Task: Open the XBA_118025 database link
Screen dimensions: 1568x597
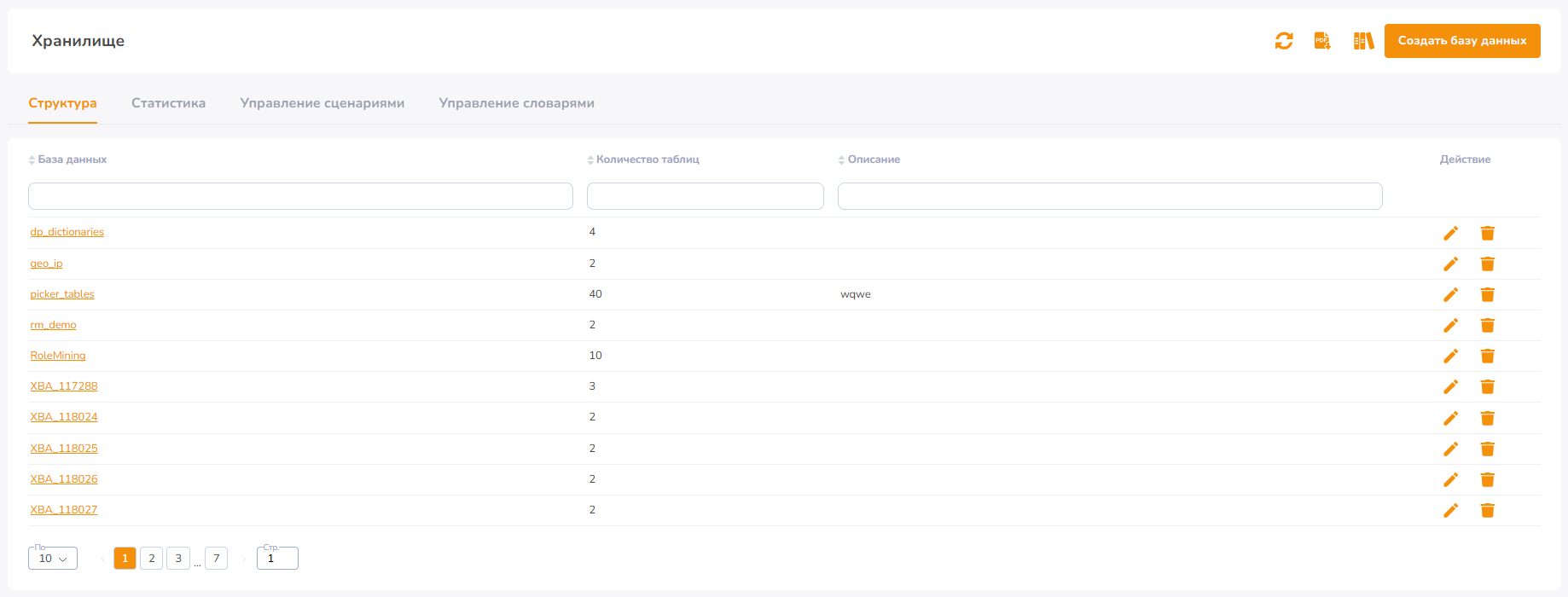Action: point(64,449)
